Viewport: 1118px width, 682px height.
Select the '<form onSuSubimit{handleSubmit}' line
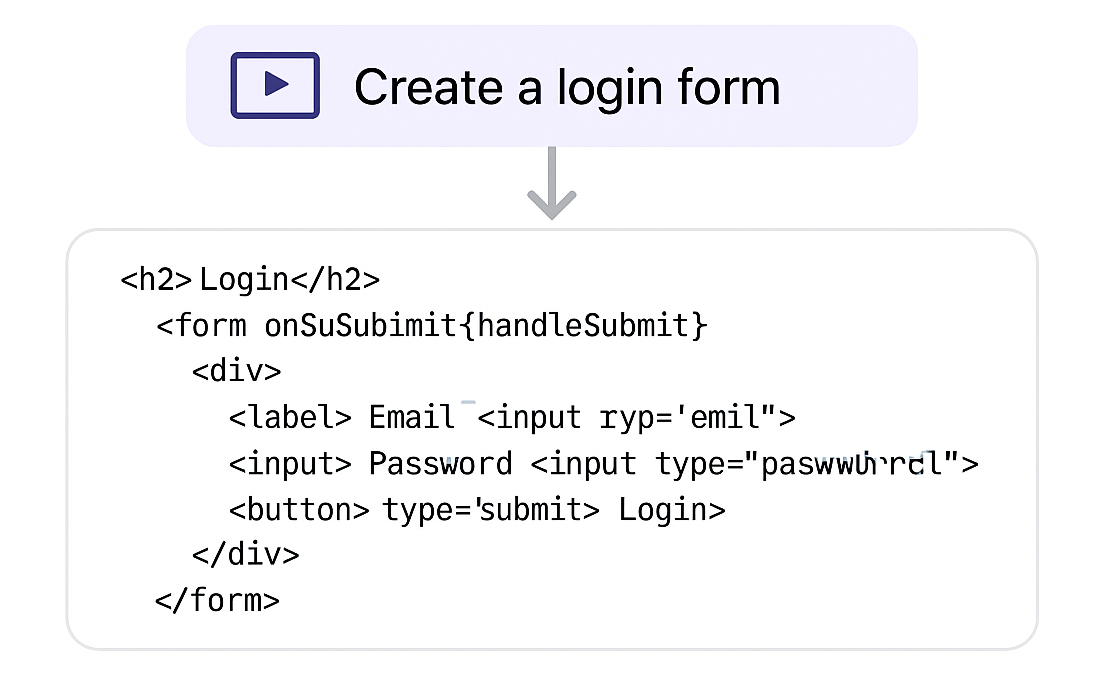(x=431, y=326)
